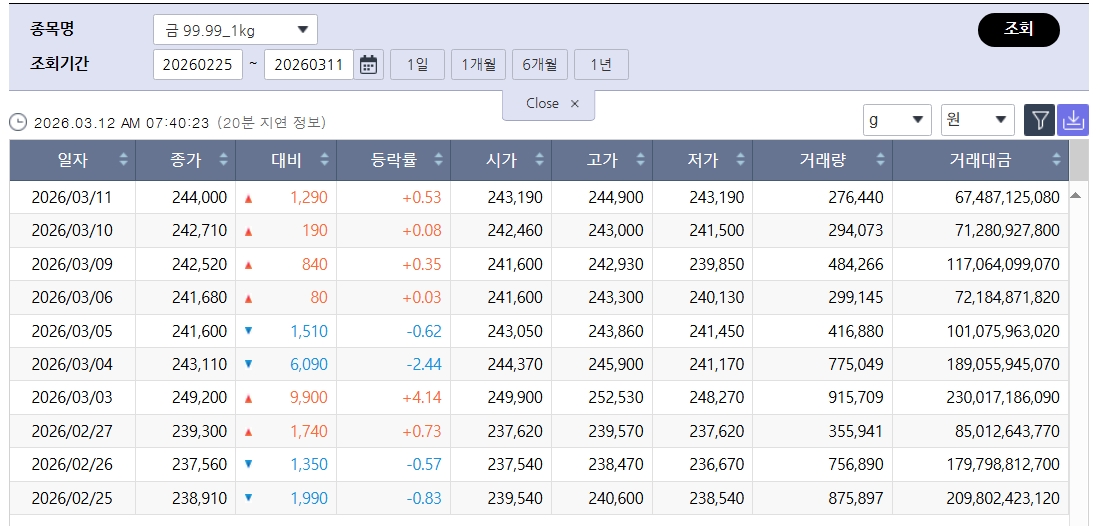
Task: Click the volume value 915,709
Action: point(855,398)
